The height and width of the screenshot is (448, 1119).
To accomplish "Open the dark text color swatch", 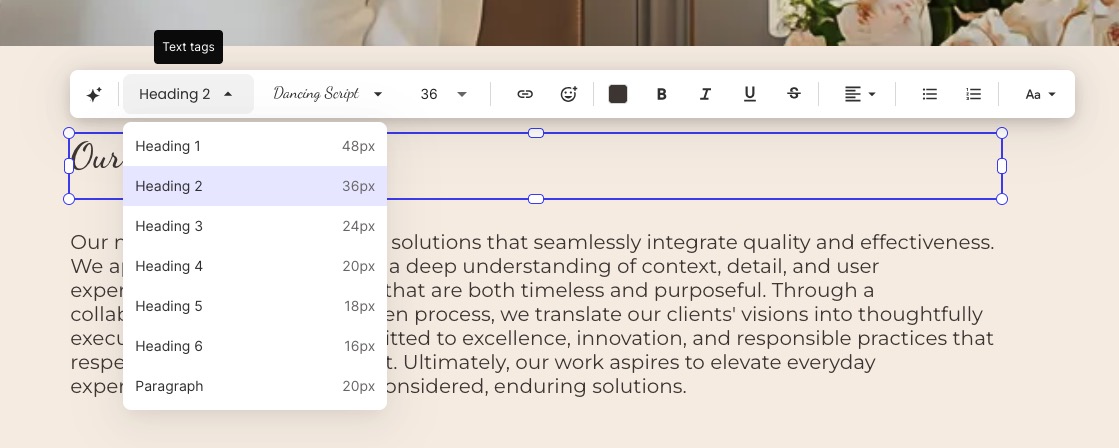I will (618, 94).
